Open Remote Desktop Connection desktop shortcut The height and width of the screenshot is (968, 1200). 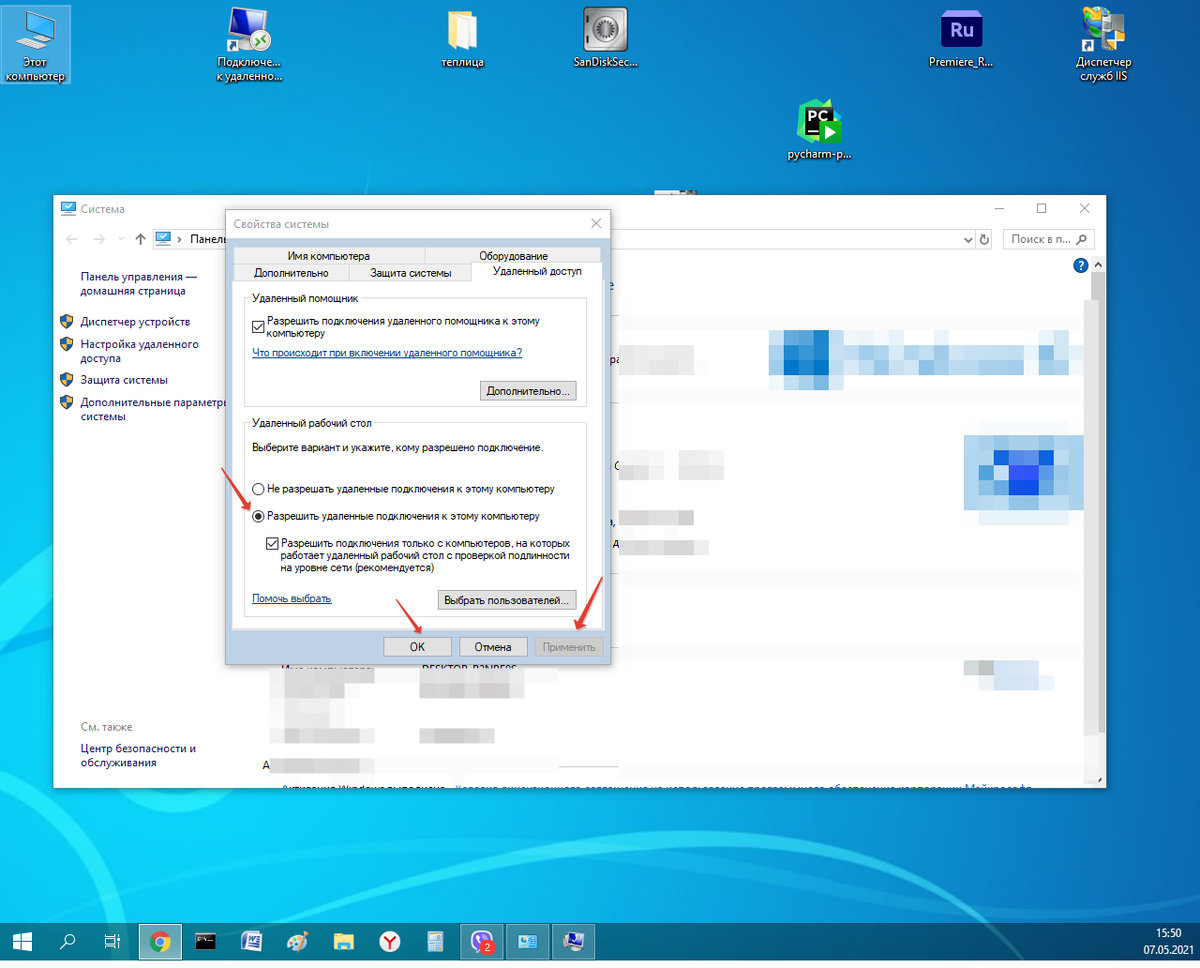coord(249,45)
